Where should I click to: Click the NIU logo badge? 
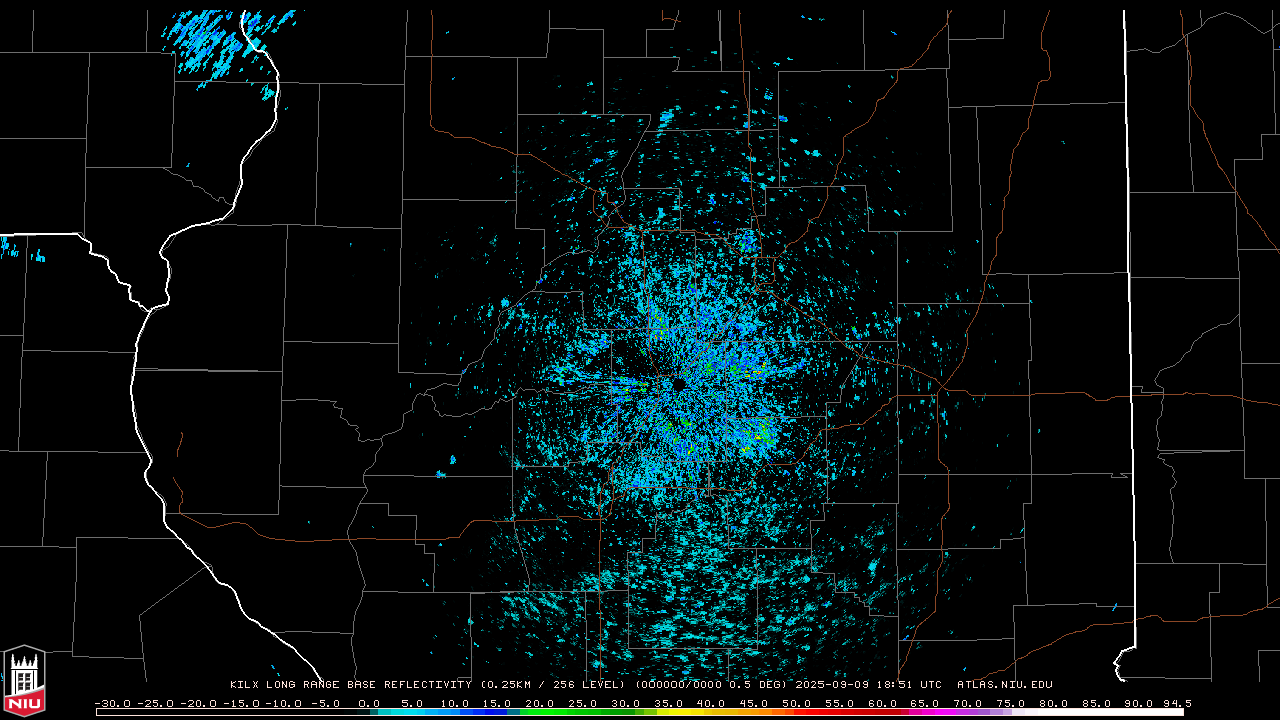pos(24,681)
